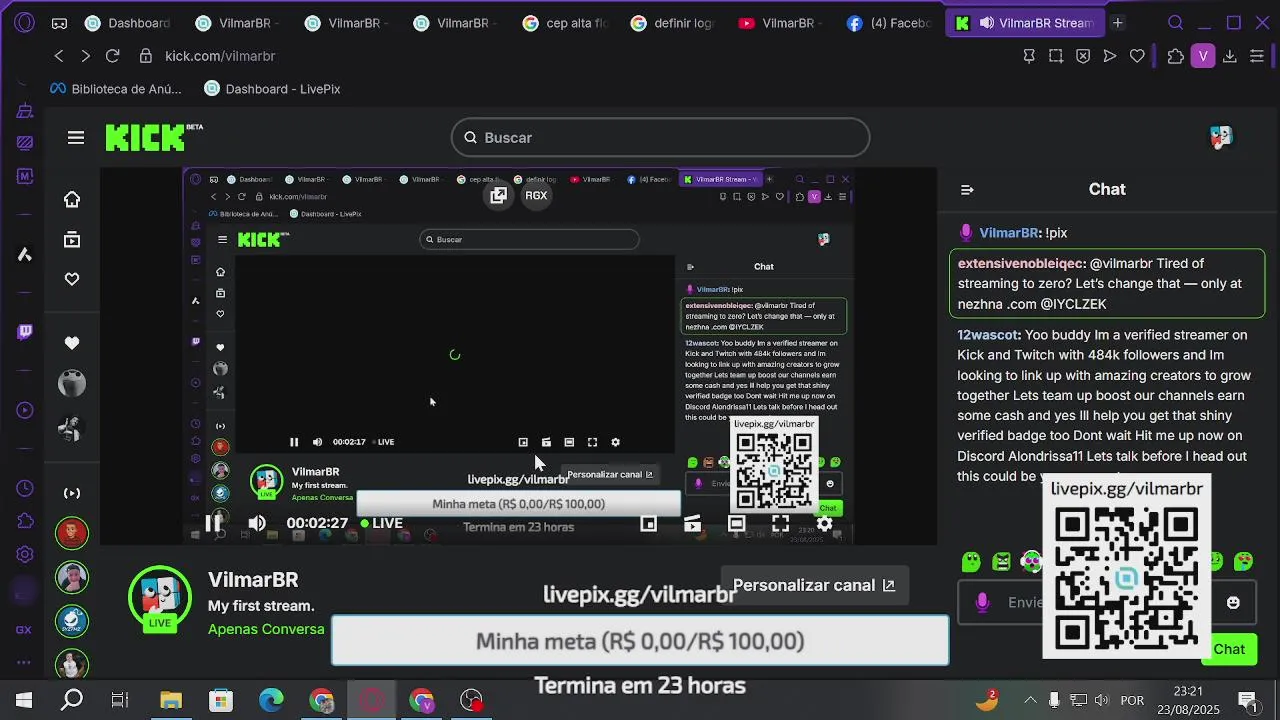Click the address bar URL
The image size is (1280, 720).
(x=220, y=56)
